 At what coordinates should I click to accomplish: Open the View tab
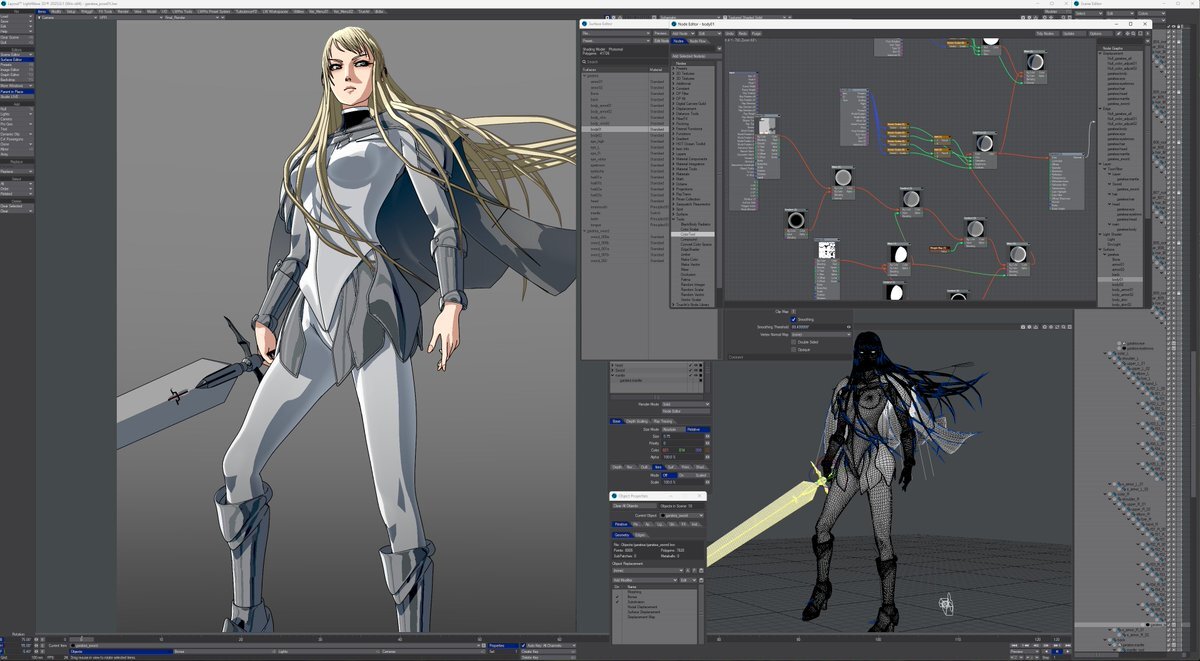(x=138, y=12)
